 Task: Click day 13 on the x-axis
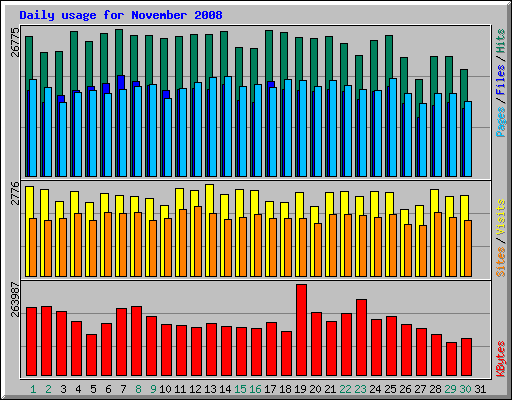210,389
